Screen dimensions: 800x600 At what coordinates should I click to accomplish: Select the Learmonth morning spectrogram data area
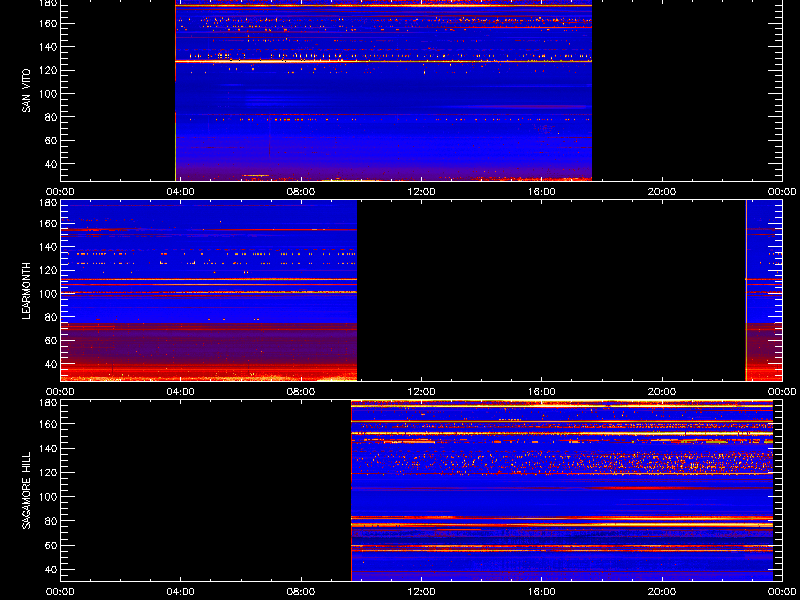(x=209, y=290)
